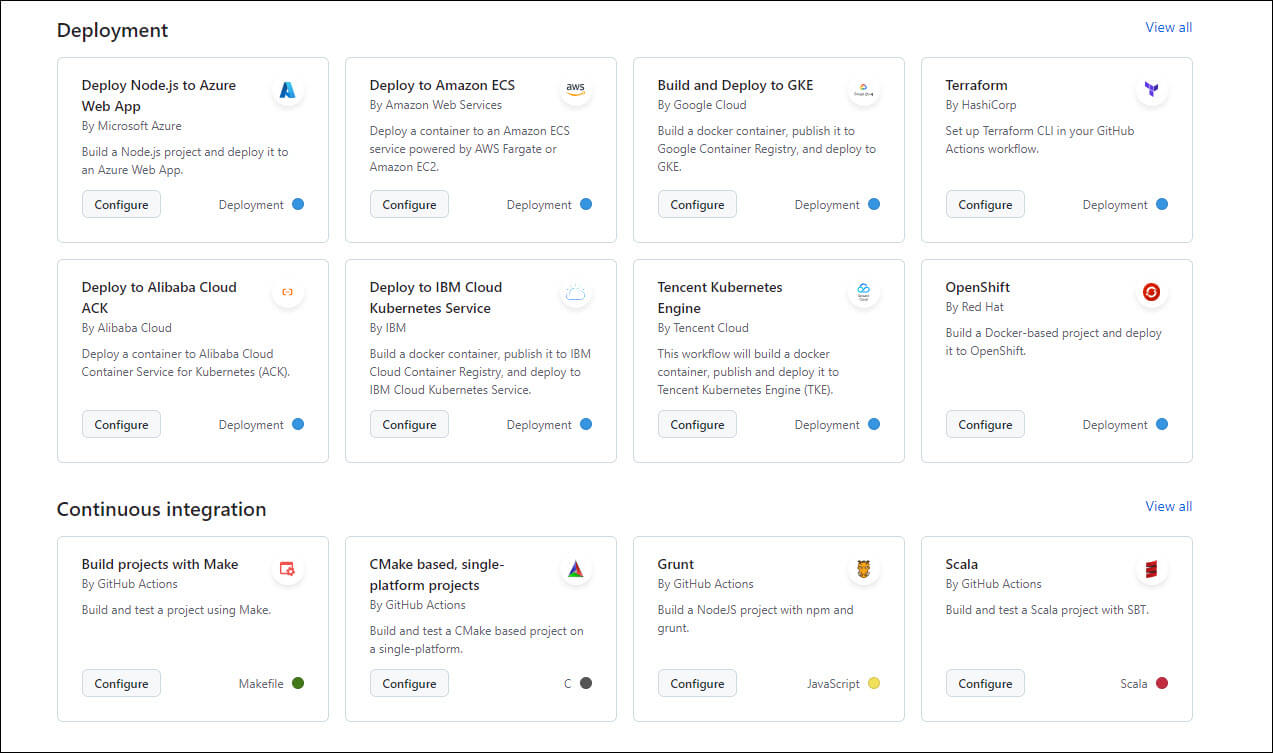The height and width of the screenshot is (753, 1273).
Task: Click the Alibaba Cloud logo icon
Action: point(287,292)
